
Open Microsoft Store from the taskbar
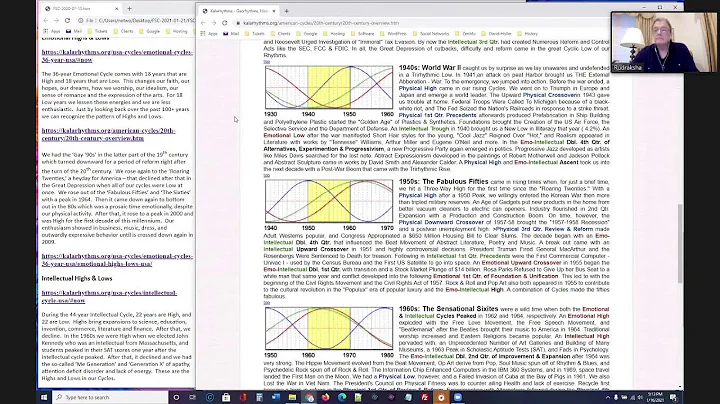pos(226,397)
